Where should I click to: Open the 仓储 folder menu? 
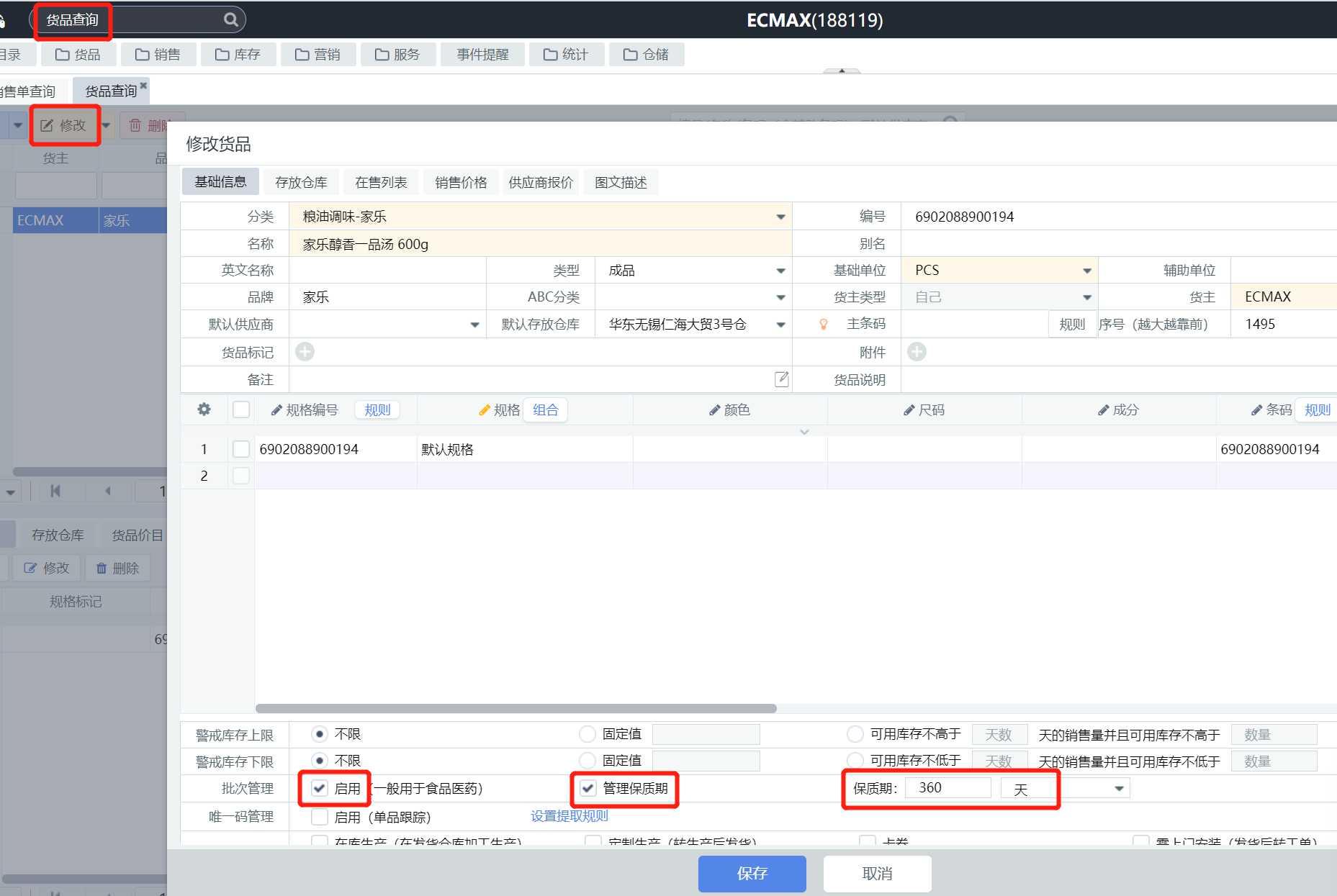[647, 55]
